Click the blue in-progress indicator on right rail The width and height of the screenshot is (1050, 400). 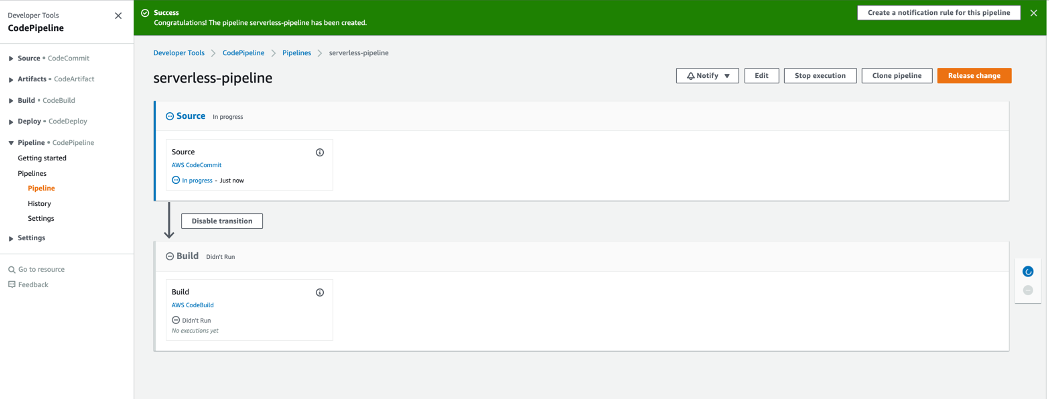(x=1028, y=271)
